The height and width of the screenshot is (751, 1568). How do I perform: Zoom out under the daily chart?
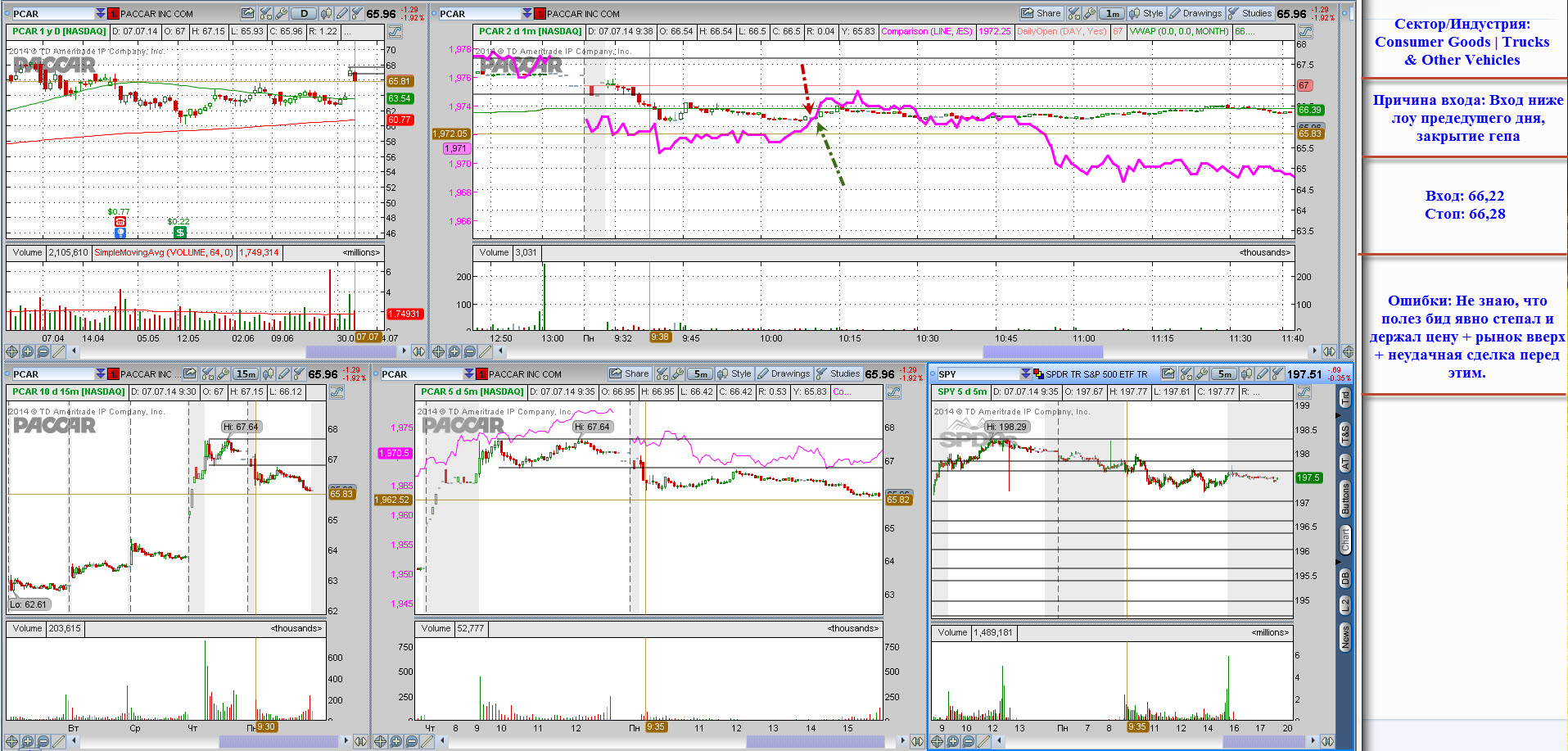pos(43,351)
